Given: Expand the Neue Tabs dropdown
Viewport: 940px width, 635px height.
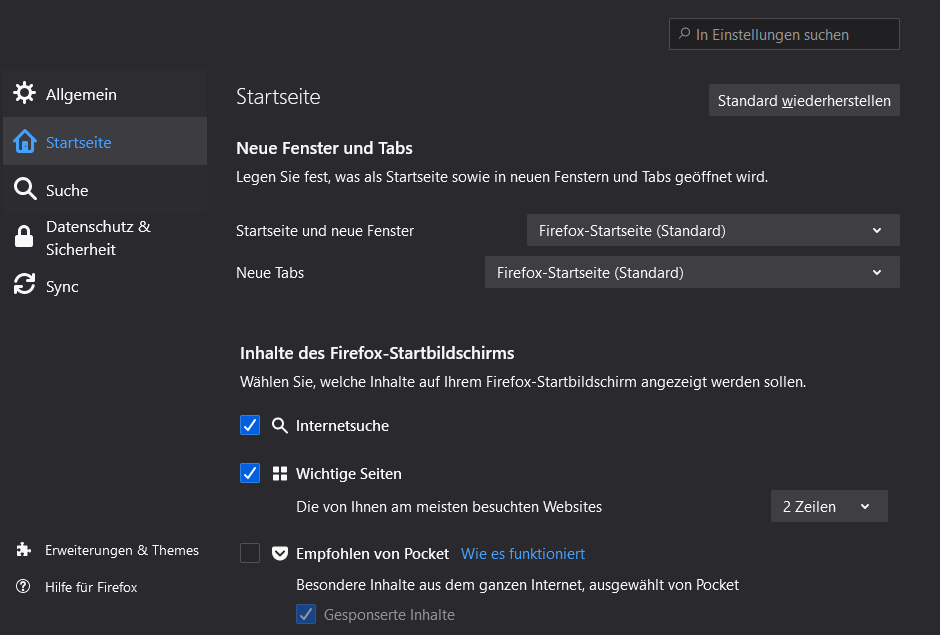Looking at the screenshot, I should tap(692, 272).
